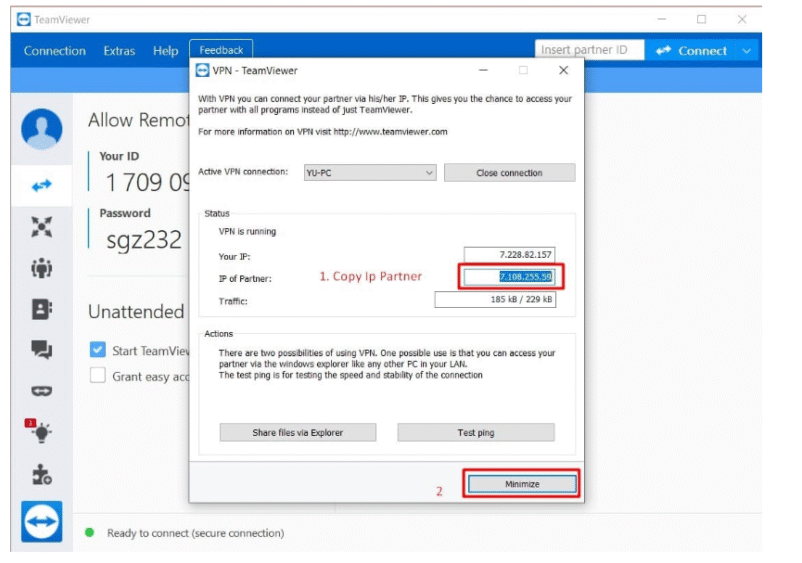Click the Your ID number text
This screenshot has height=563, width=802.
coord(147,183)
